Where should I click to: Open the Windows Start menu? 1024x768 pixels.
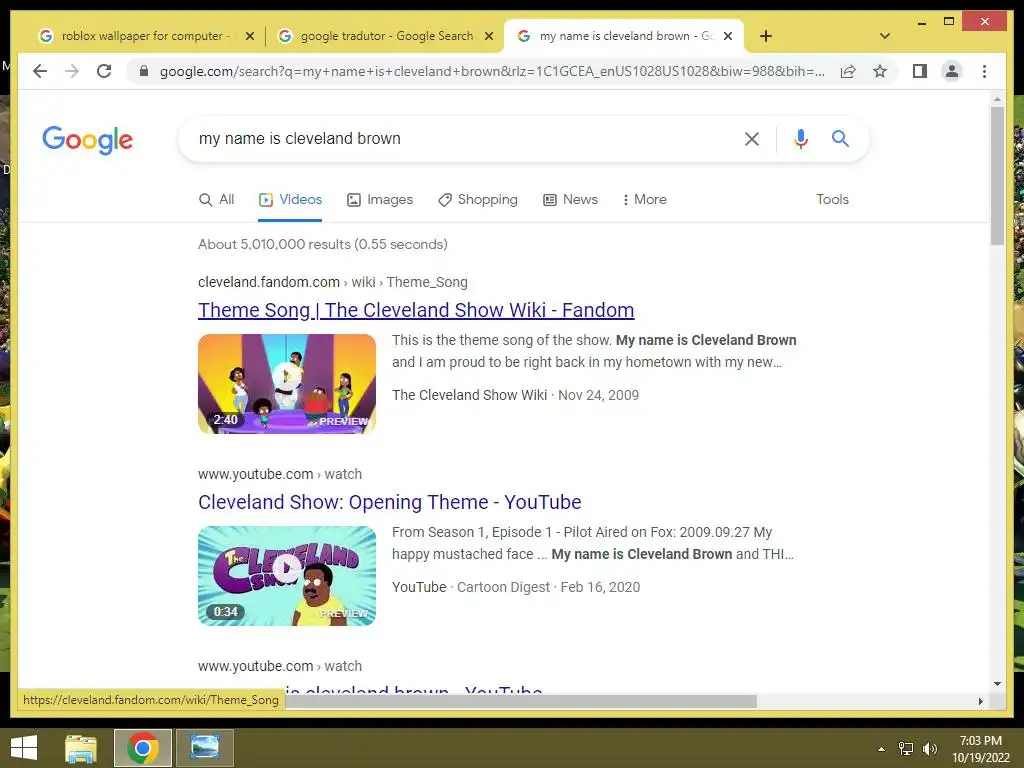(x=24, y=748)
